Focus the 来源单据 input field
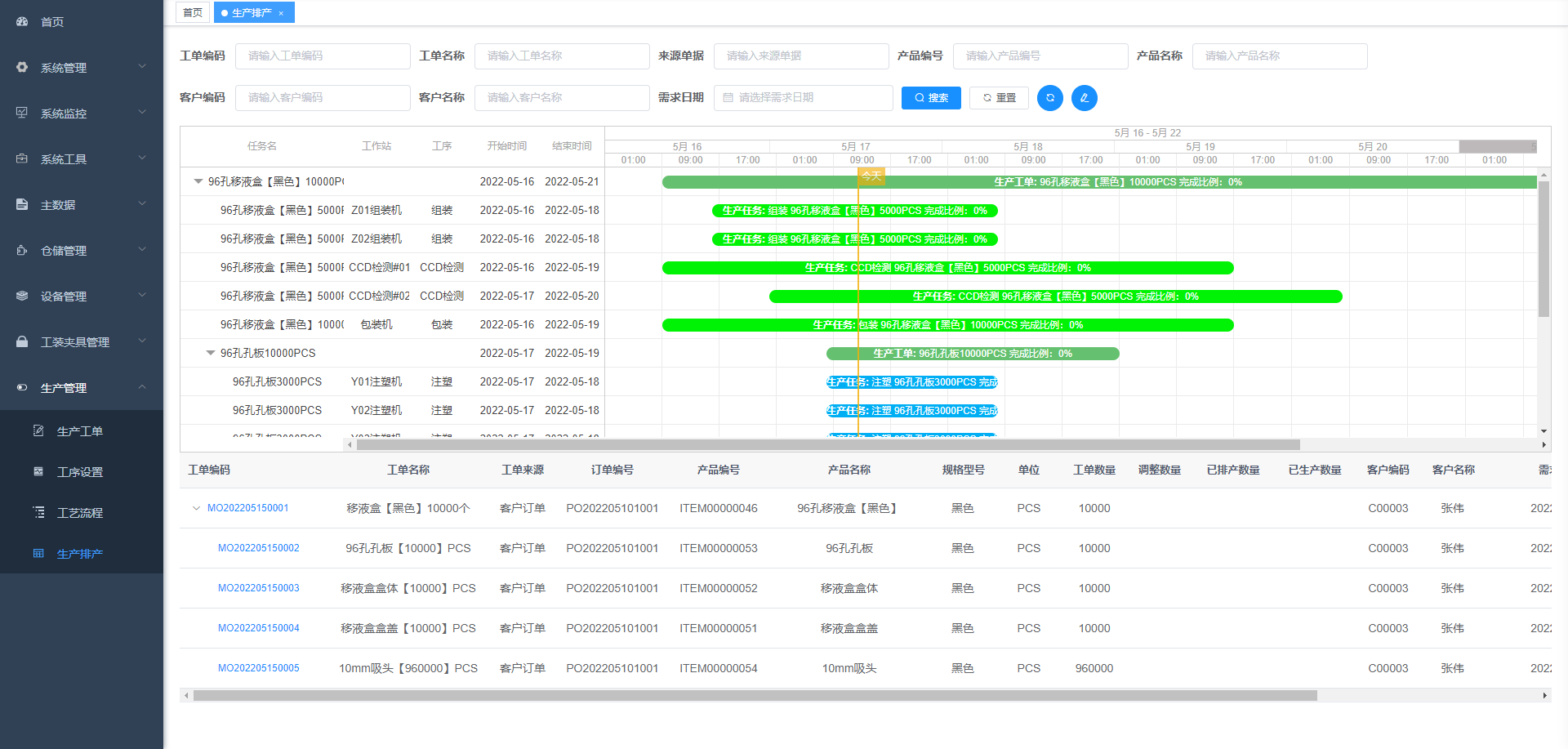This screenshot has width=1568, height=749. point(801,56)
